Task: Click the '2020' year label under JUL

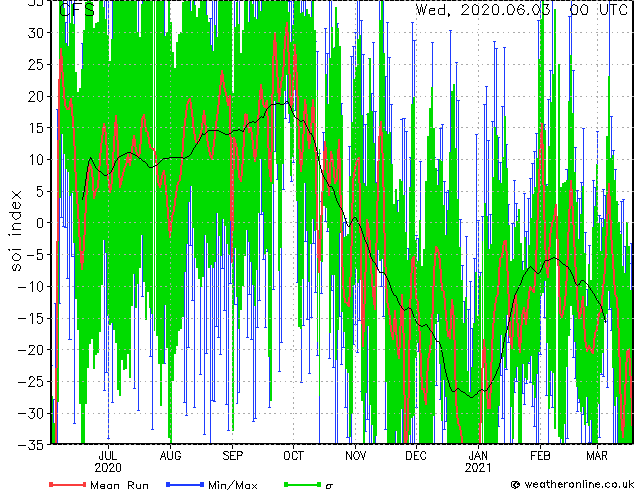Action: (x=108, y=468)
